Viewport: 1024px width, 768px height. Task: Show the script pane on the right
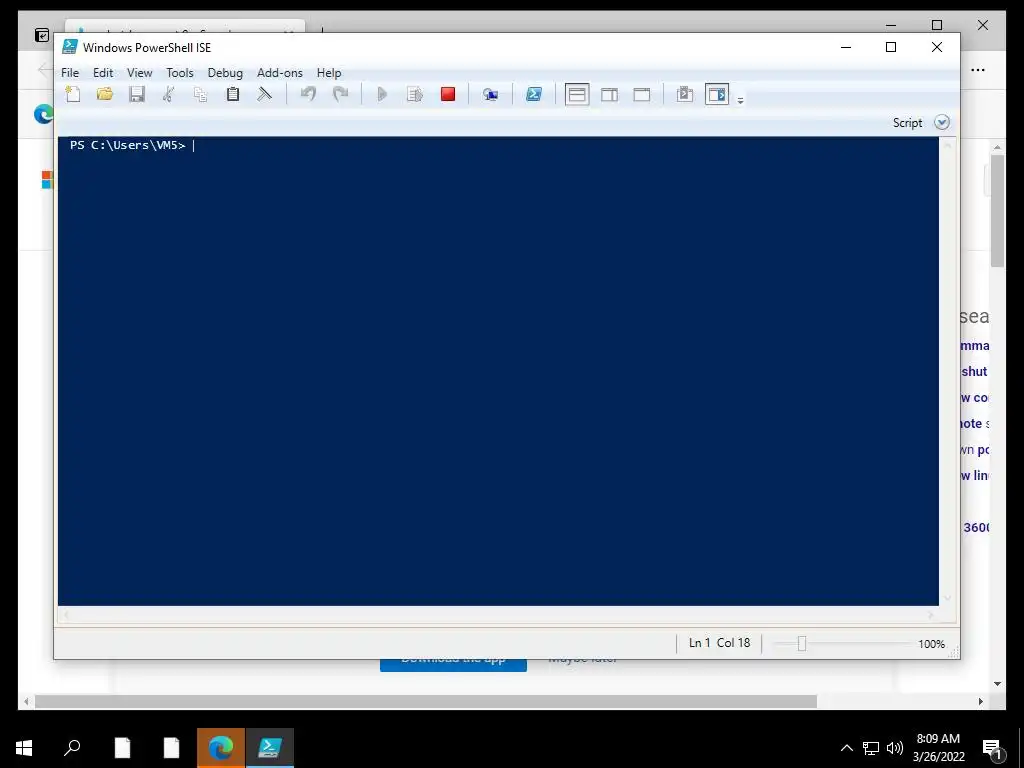pyautogui.click(x=609, y=95)
